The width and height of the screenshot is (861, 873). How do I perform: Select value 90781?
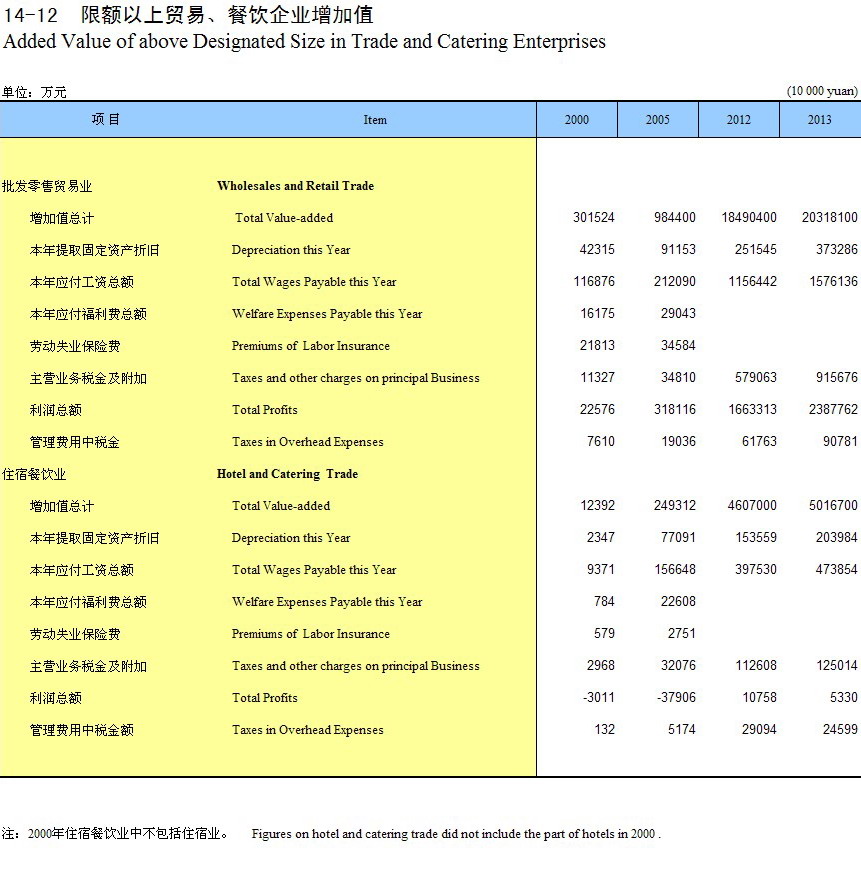pos(840,442)
